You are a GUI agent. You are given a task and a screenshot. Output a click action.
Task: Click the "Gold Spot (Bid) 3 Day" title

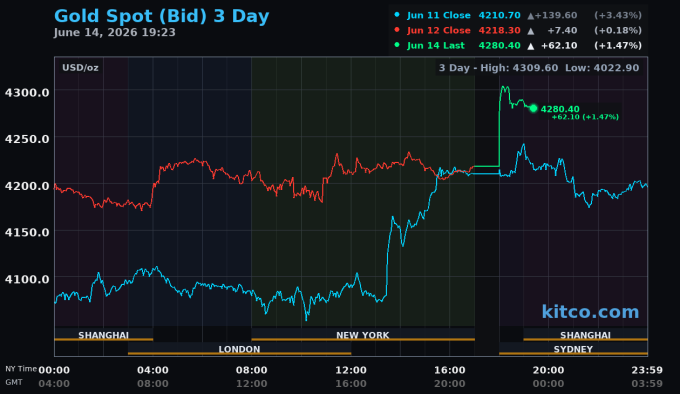tap(161, 16)
